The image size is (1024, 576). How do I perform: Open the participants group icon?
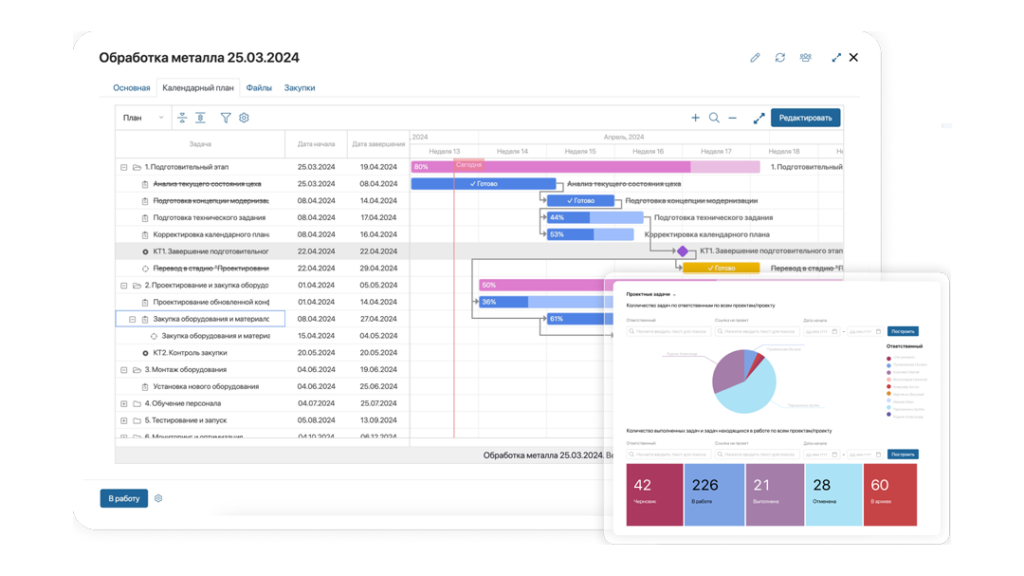coord(805,58)
